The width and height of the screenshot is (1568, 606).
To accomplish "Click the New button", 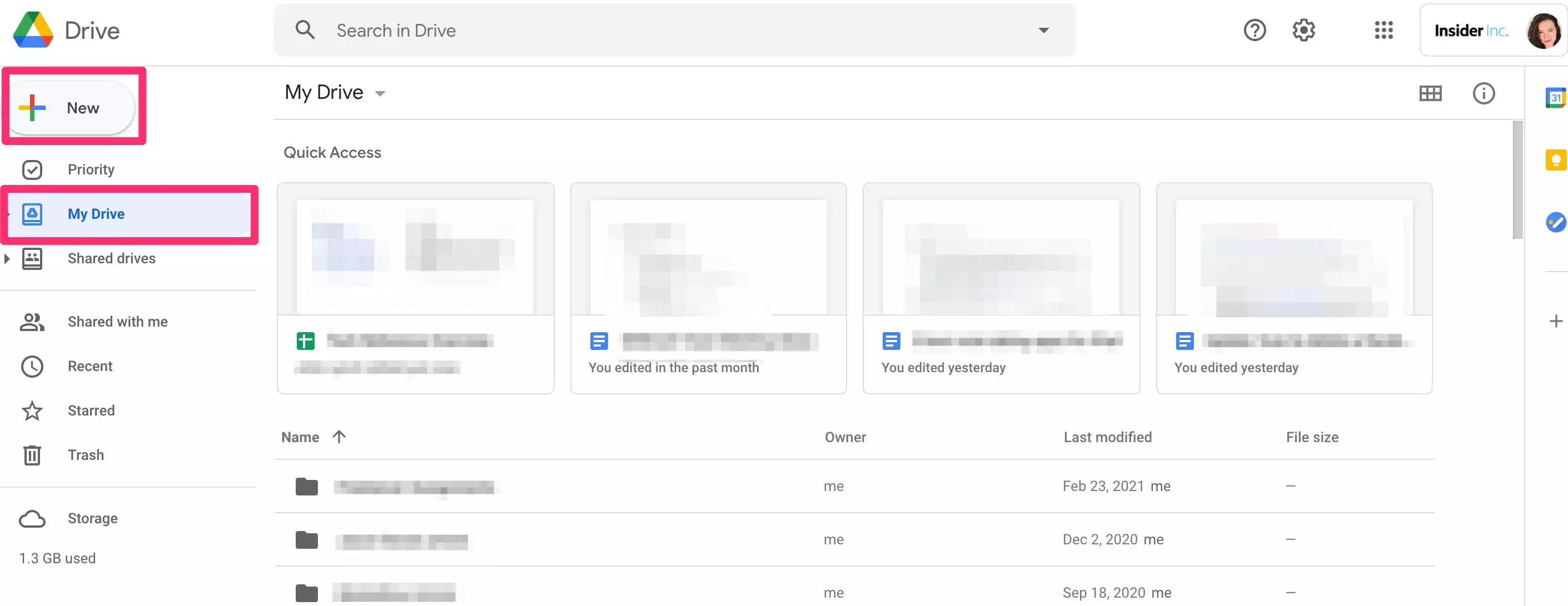I will coord(72,108).
